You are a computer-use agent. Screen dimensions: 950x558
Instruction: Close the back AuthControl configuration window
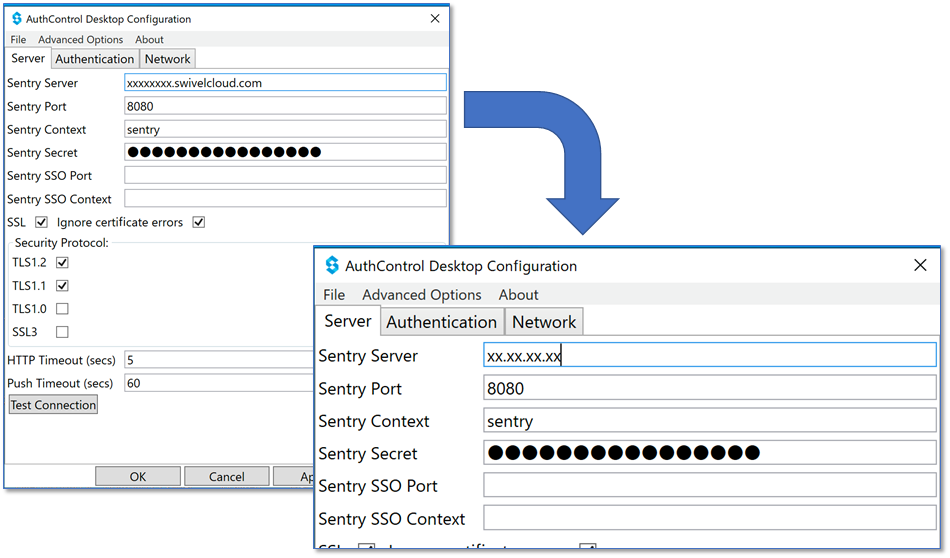(435, 19)
